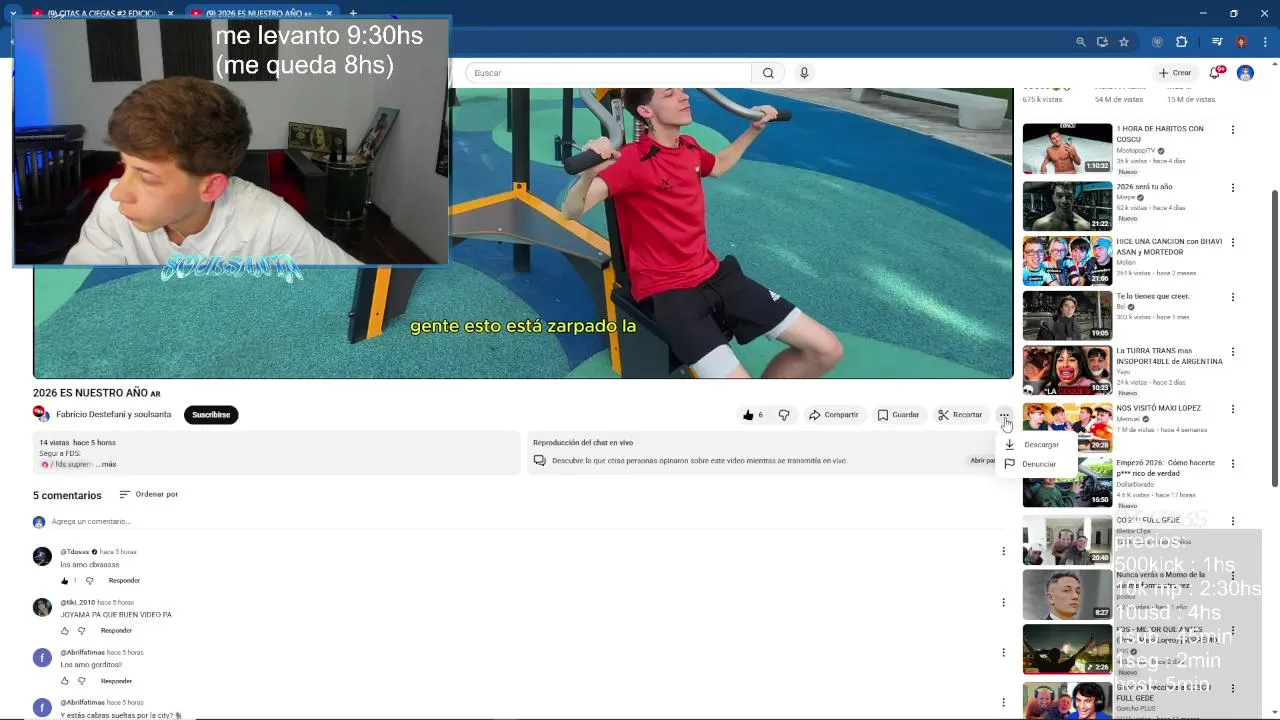
Task: Like the 'Los amo gorditos' comment
Action: (65, 681)
